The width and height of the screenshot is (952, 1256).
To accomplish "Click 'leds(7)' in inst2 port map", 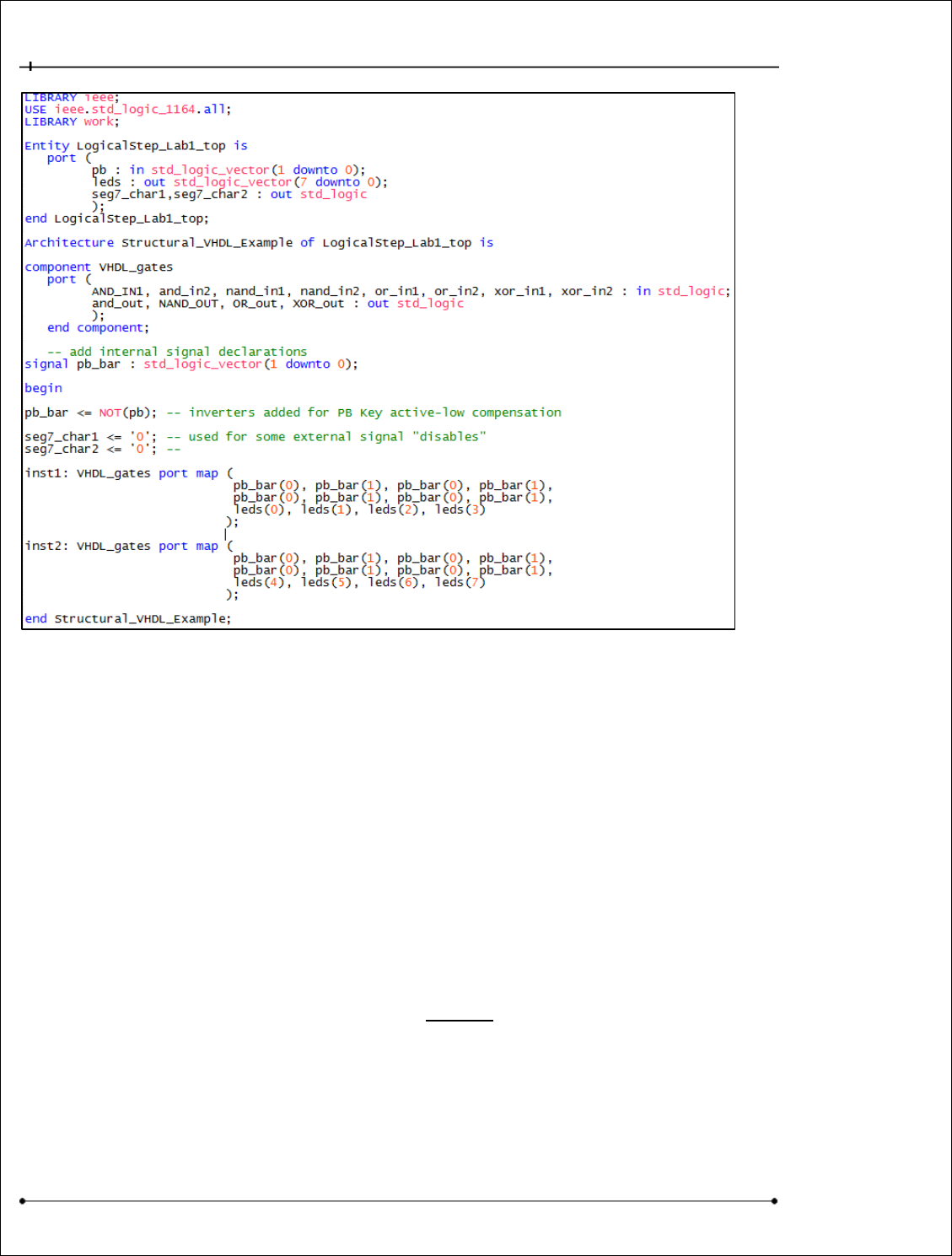I will 460,583.
